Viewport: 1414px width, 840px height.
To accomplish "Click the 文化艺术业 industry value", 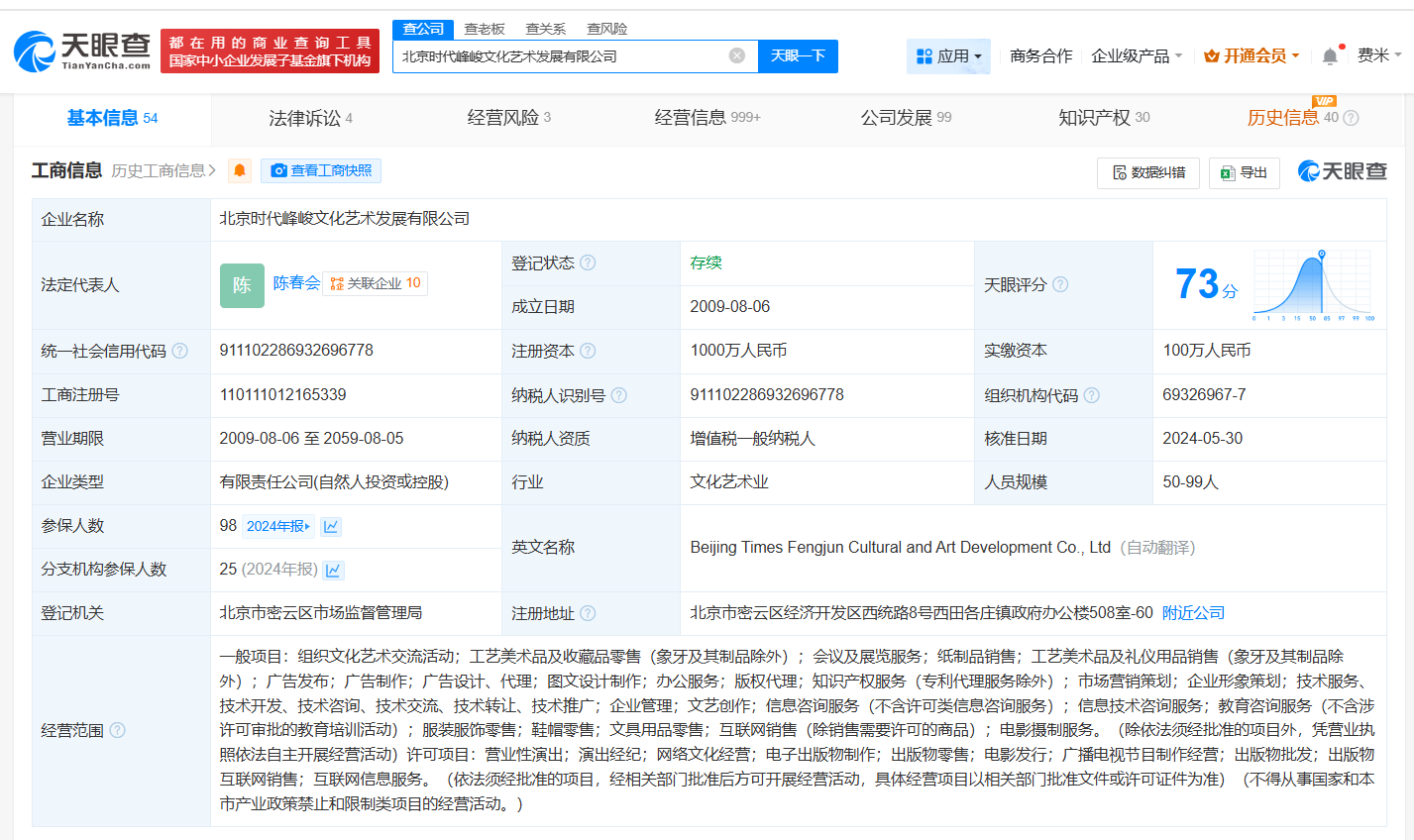I will (729, 482).
